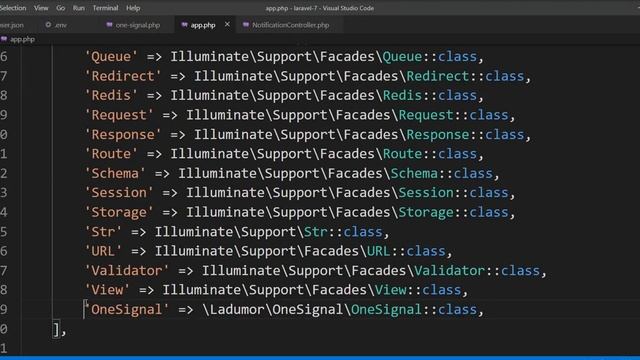Image resolution: width=640 pixels, height=360 pixels.
Task: Open the Run menu
Action: (78, 8)
